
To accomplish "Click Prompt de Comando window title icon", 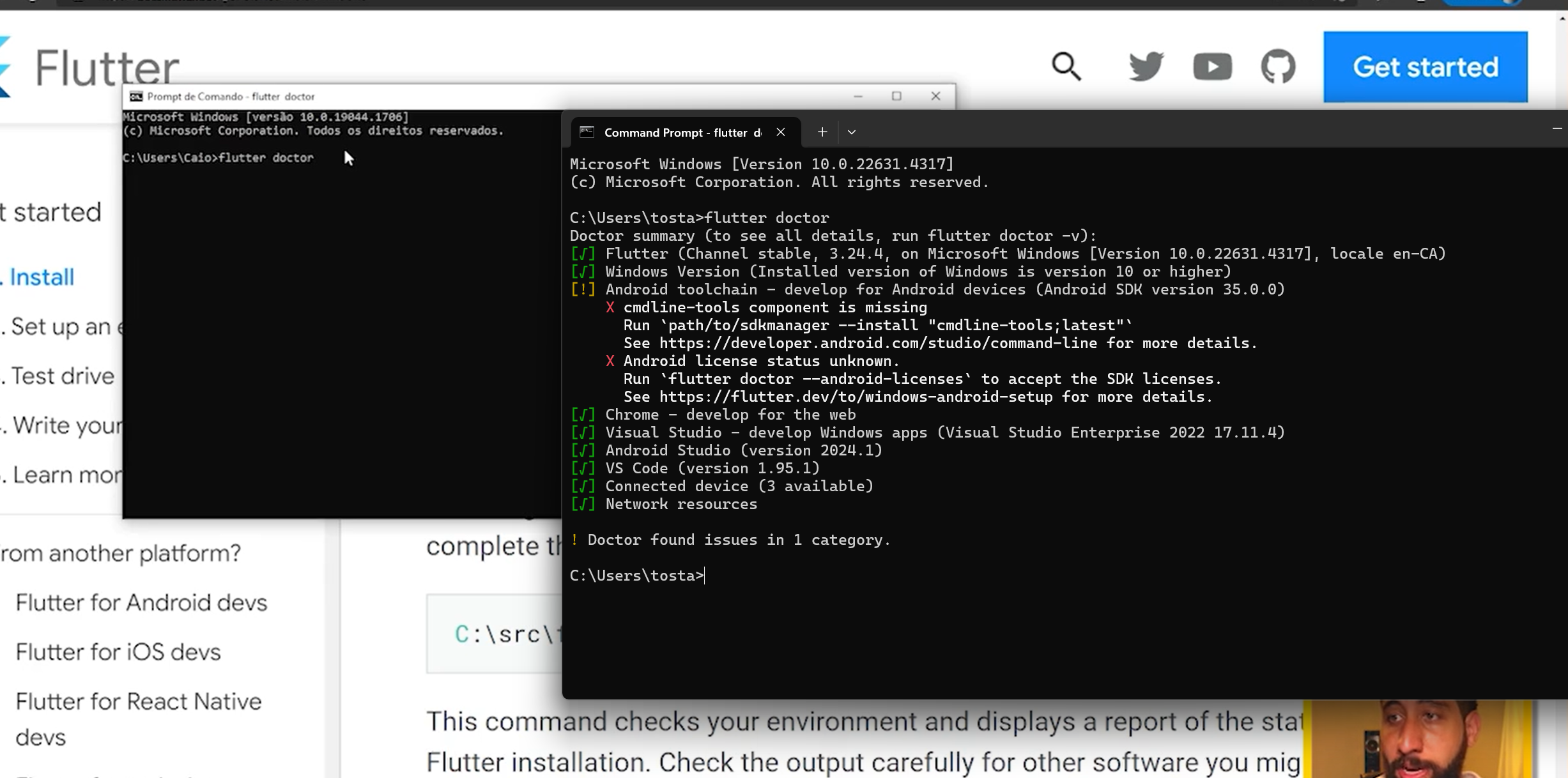I will pyautogui.click(x=136, y=96).
